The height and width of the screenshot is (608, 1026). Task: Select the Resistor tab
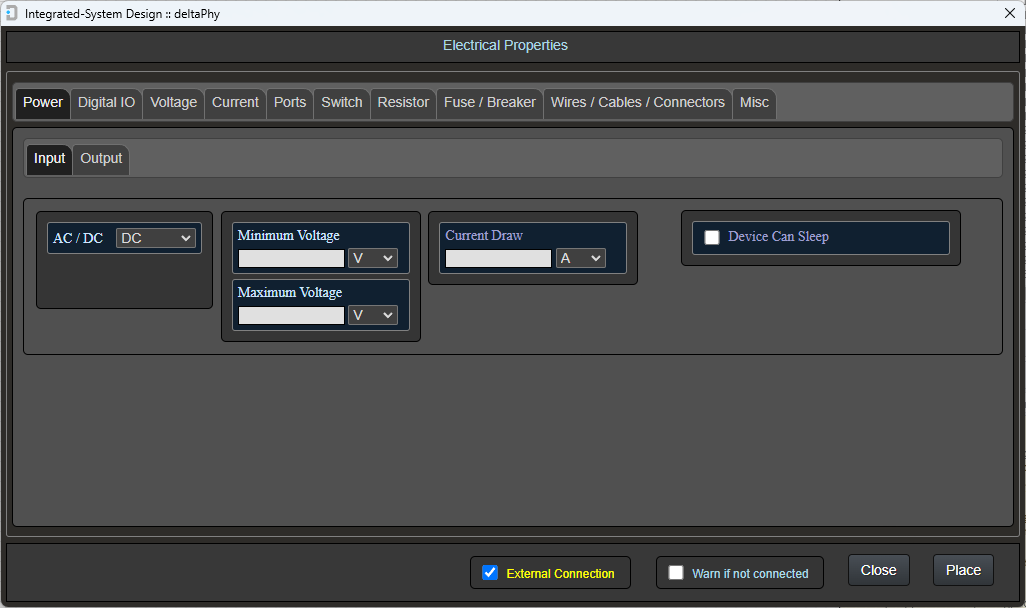(402, 102)
